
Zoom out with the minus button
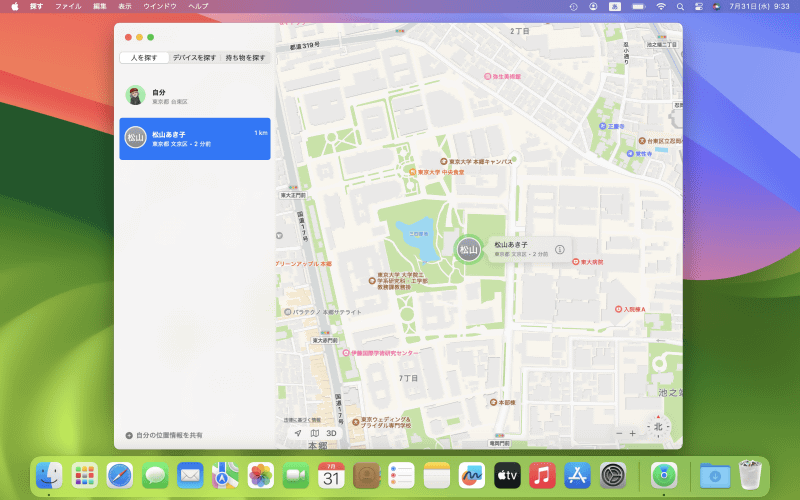coord(619,433)
